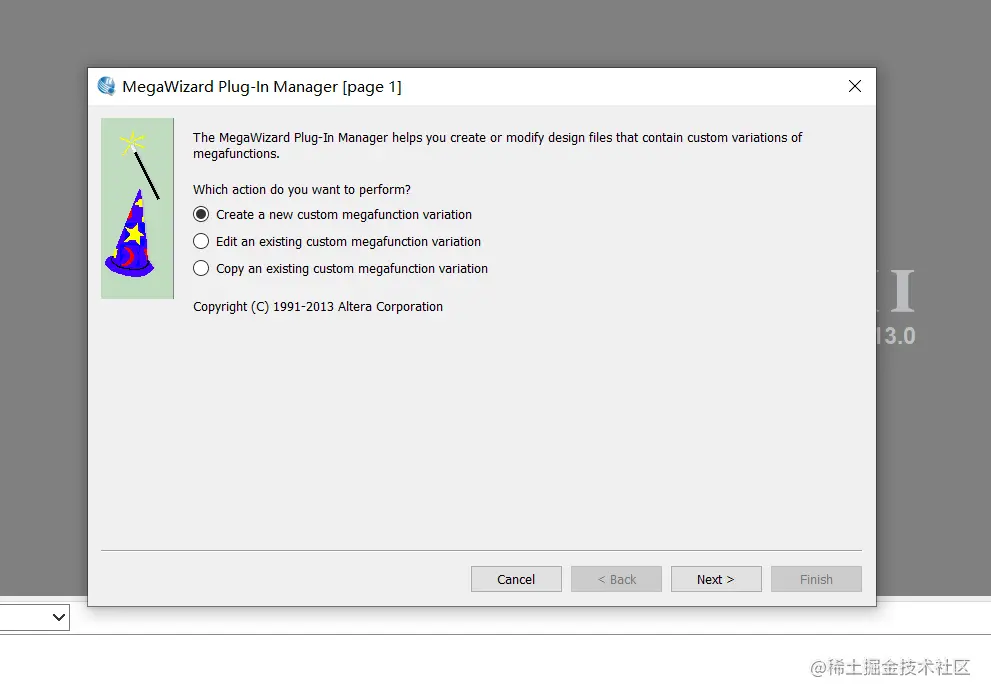This screenshot has height=698, width=991.
Task: Click the Next > button
Action: coord(716,579)
